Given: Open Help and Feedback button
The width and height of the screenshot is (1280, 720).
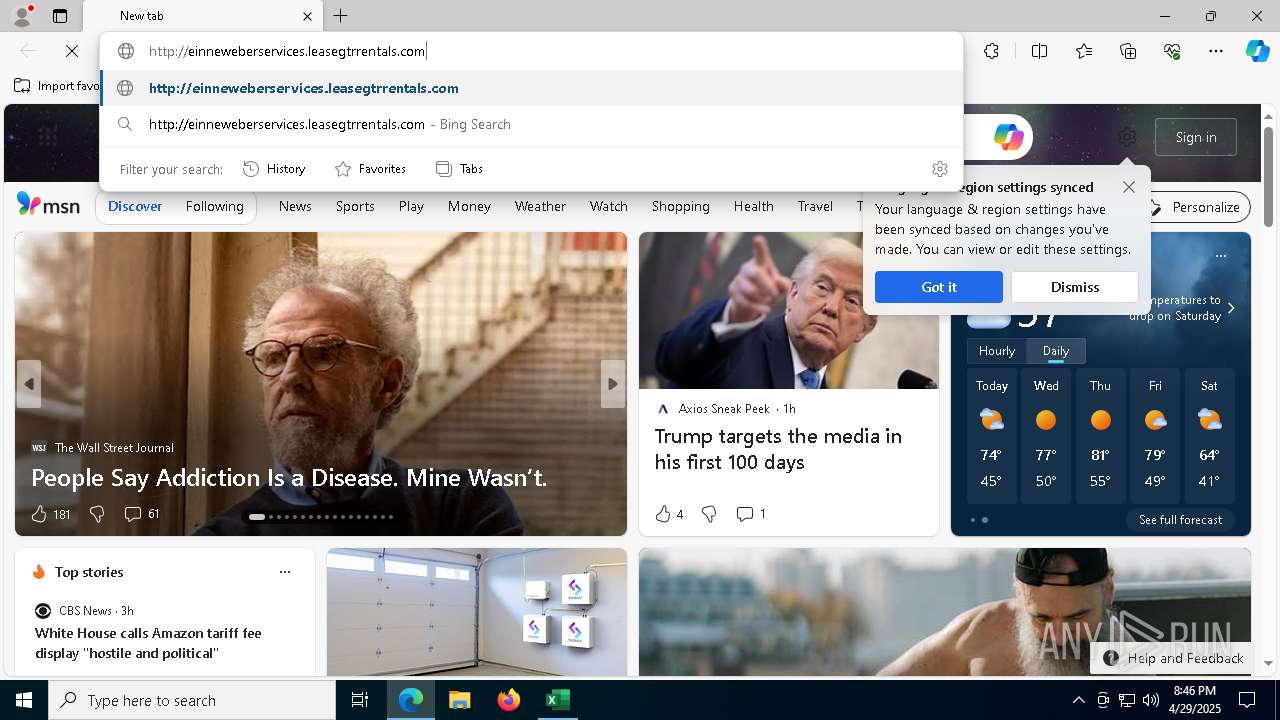Looking at the screenshot, I should [1172, 658].
